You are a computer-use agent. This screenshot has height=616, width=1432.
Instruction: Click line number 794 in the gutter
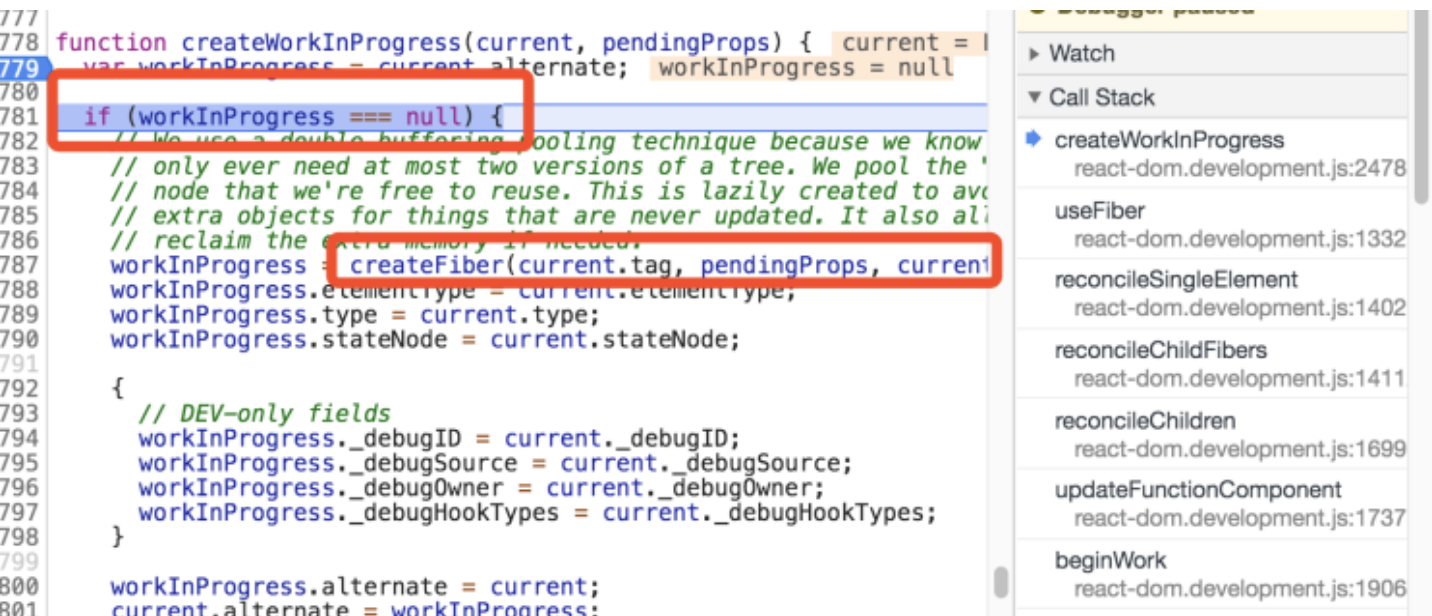pos(20,438)
